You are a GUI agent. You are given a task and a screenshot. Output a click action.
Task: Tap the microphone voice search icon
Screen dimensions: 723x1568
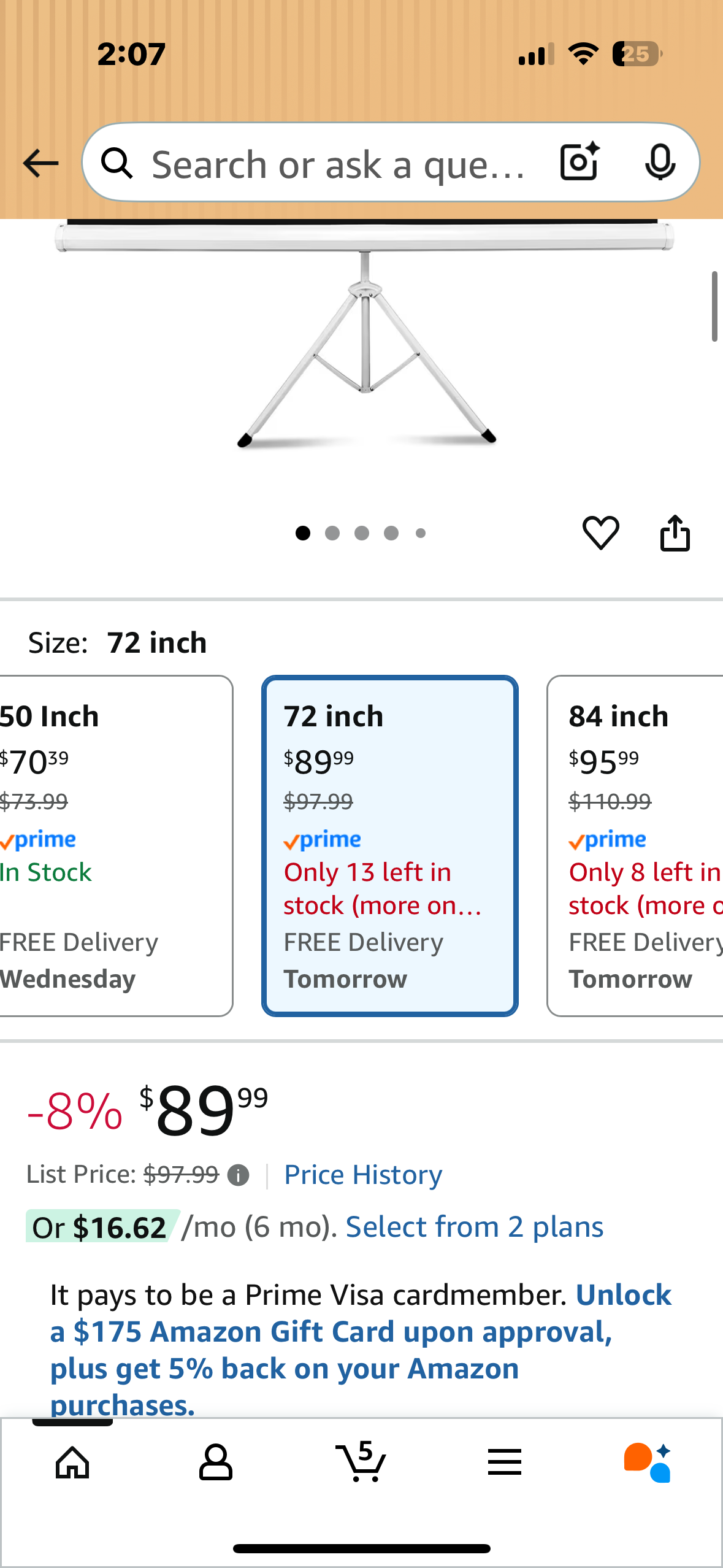[660, 163]
